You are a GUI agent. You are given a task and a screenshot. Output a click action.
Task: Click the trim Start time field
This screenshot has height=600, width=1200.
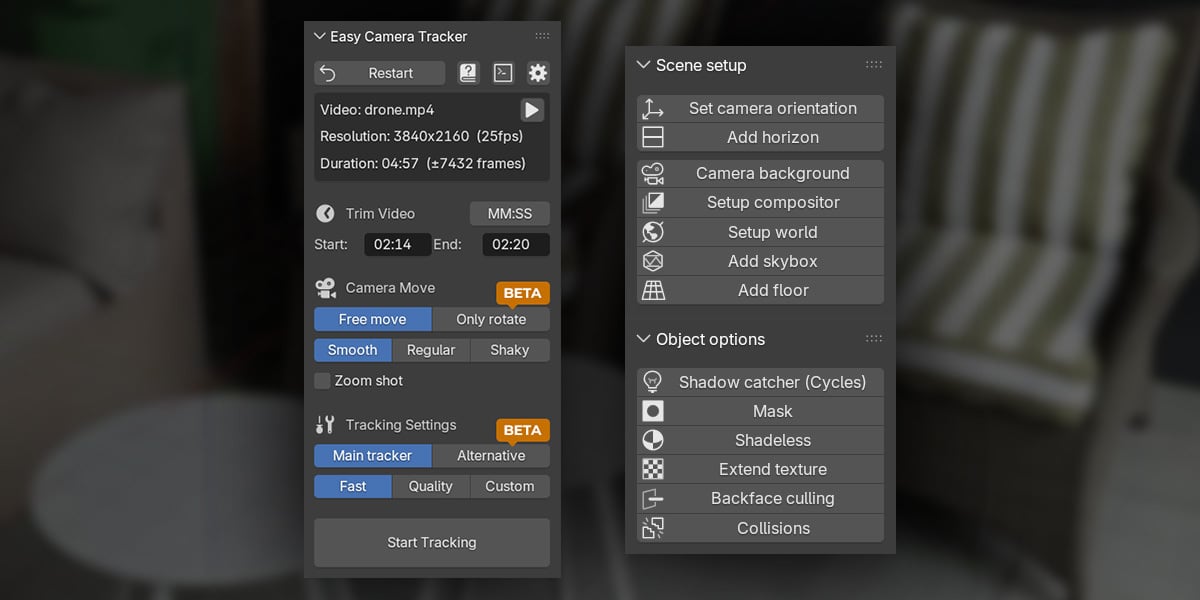[x=397, y=244]
